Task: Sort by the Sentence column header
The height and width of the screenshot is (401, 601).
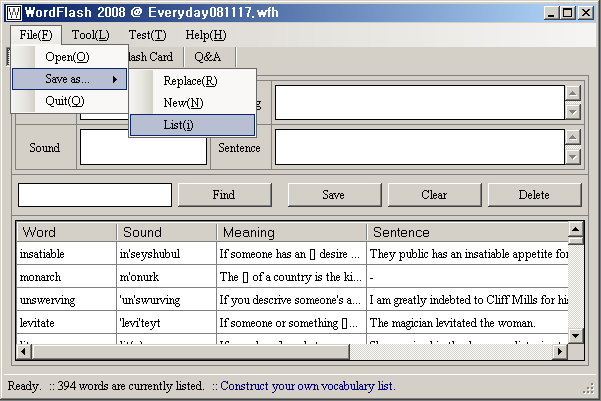Action: pyautogui.click(x=467, y=232)
